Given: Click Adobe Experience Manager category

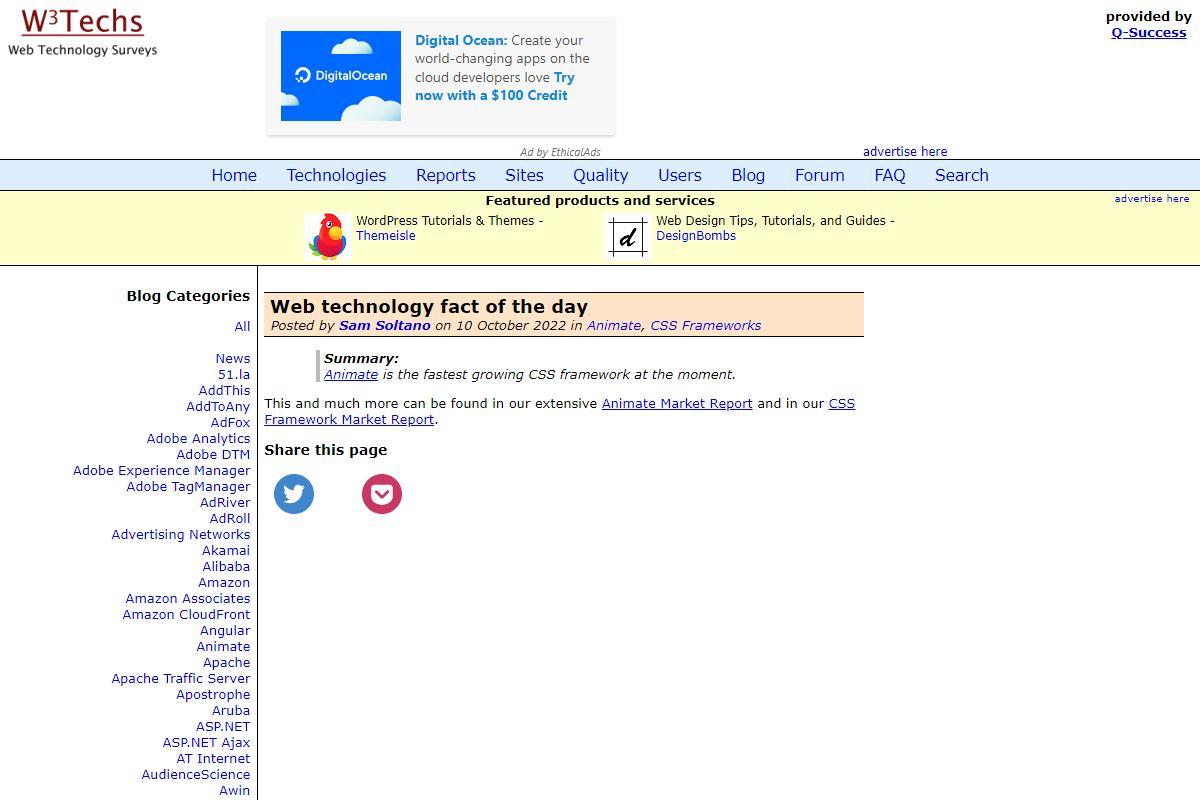Looking at the screenshot, I should [x=162, y=470].
